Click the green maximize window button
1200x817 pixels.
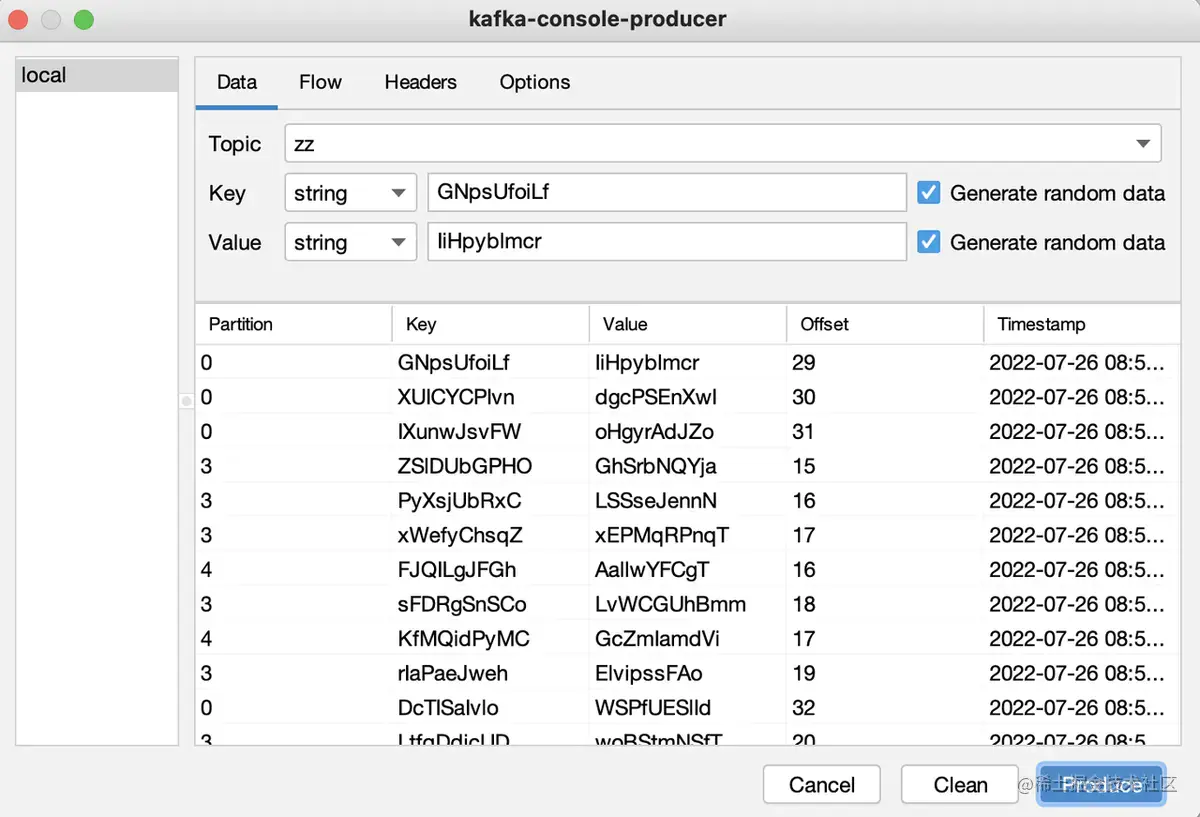pyautogui.click(x=84, y=19)
